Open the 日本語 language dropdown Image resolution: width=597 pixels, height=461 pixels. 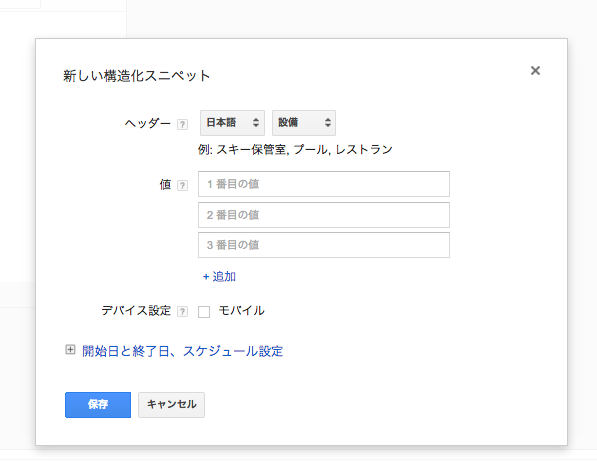(x=232, y=123)
